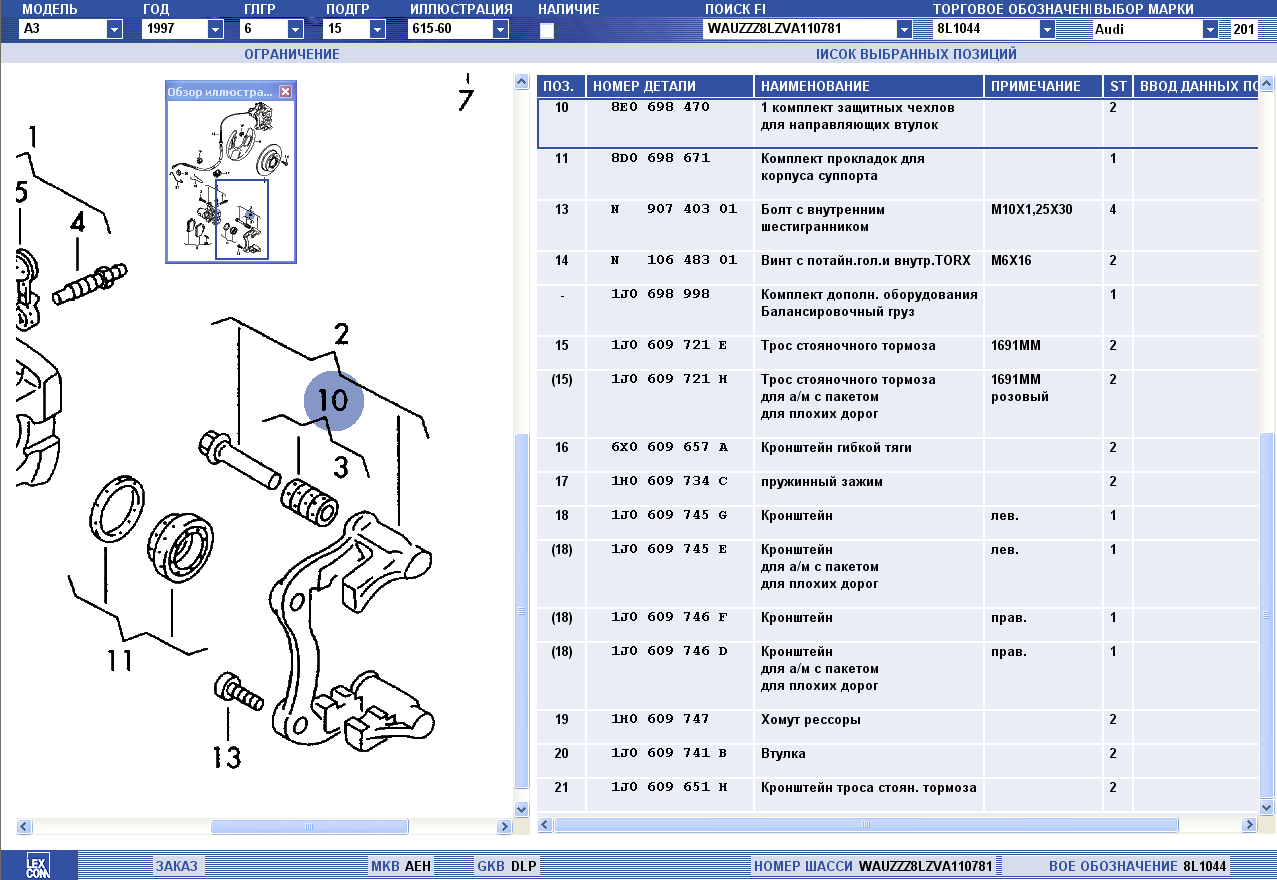This screenshot has width=1277, height=880.
Task: Click the M10X1,25X30 note cell
Action: 1043,225
